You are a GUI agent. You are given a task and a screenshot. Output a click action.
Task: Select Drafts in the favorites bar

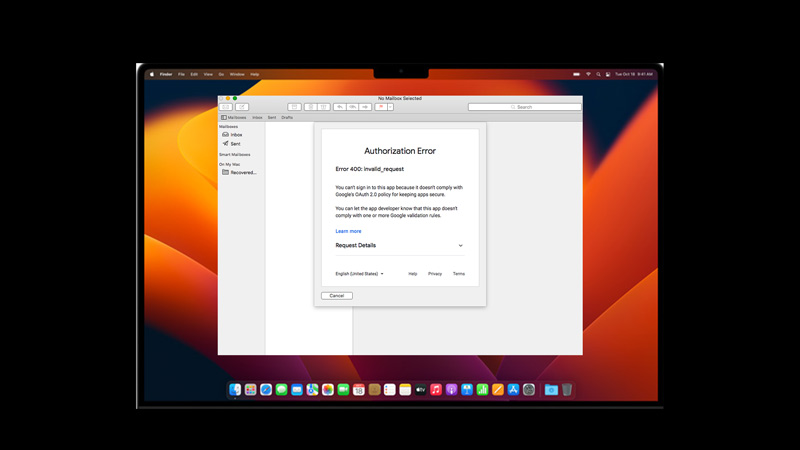287,117
